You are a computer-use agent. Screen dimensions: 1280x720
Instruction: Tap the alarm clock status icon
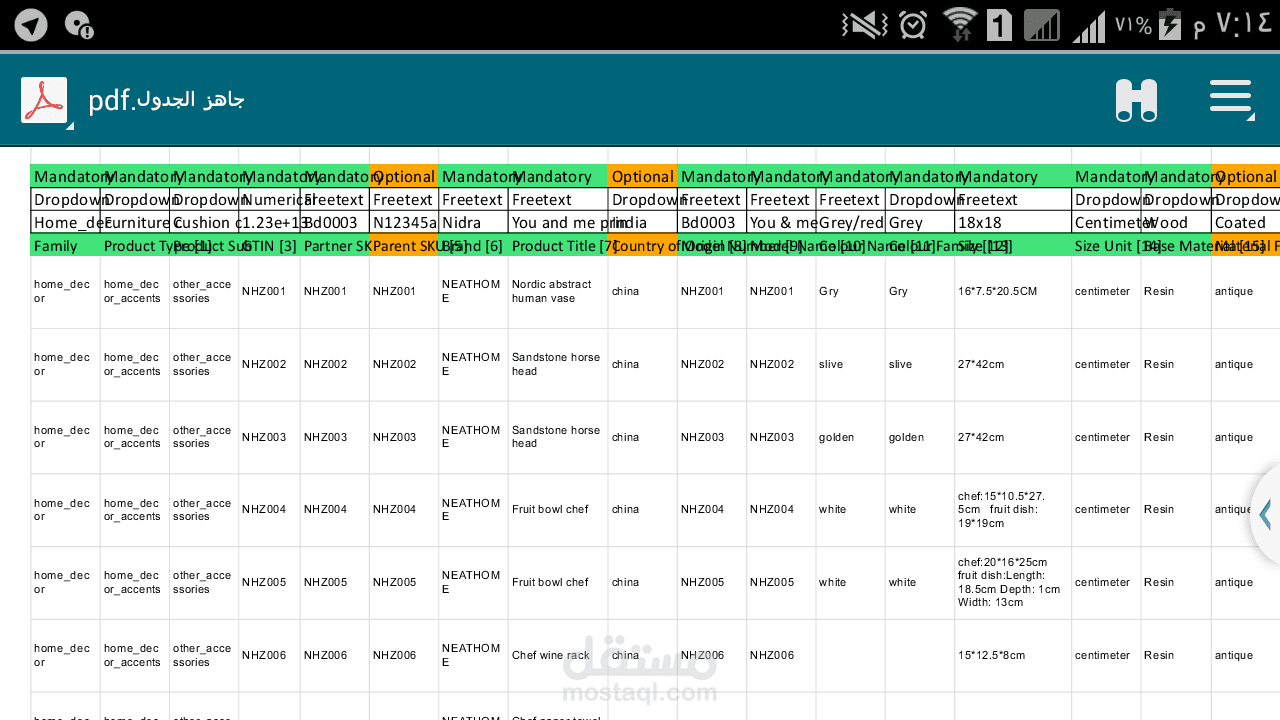click(x=912, y=25)
